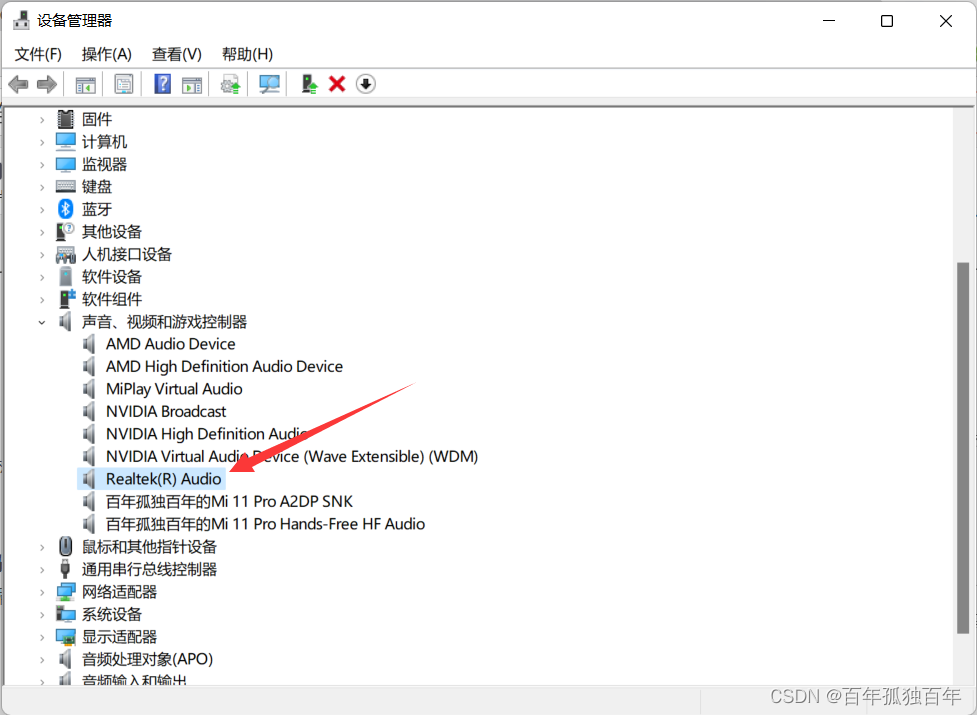Viewport: 977px width, 715px height.
Task: Open the Properties toolbar icon
Action: (123, 84)
